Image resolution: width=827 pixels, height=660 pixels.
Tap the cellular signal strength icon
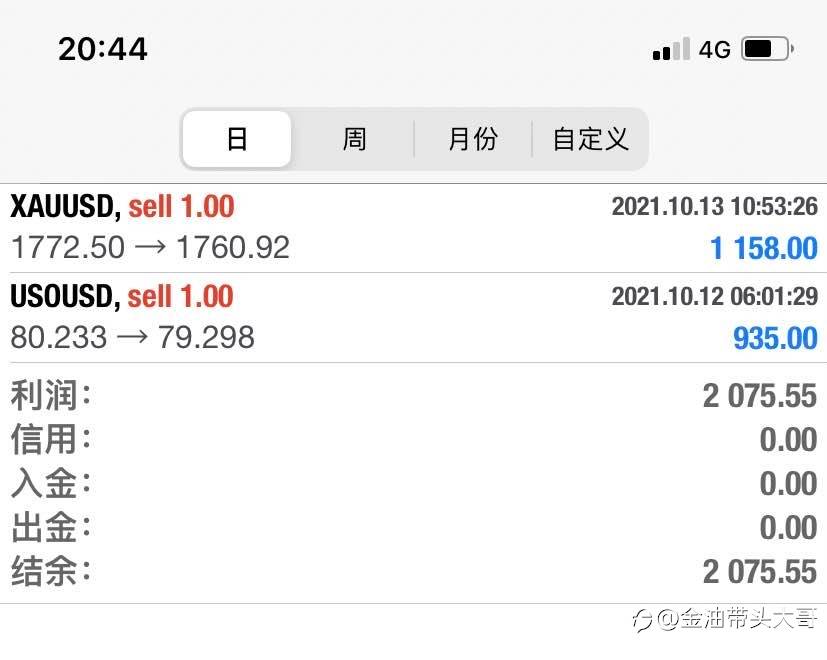tap(671, 49)
